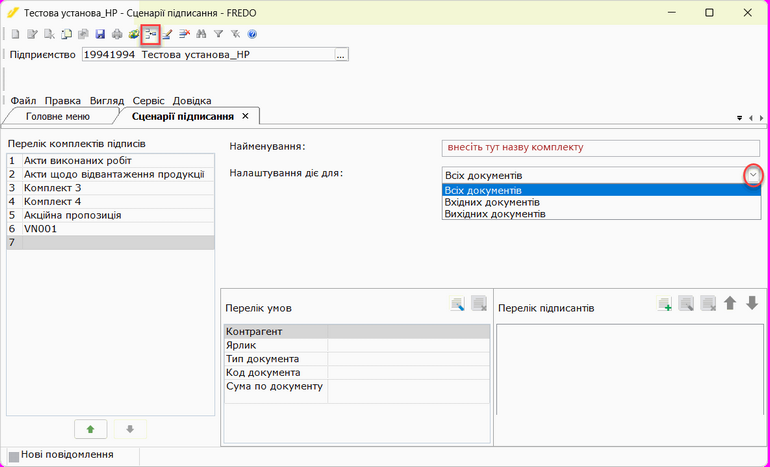Open the tab list dropdown arrow
Screen dimensions: 770x467
pos(740,118)
